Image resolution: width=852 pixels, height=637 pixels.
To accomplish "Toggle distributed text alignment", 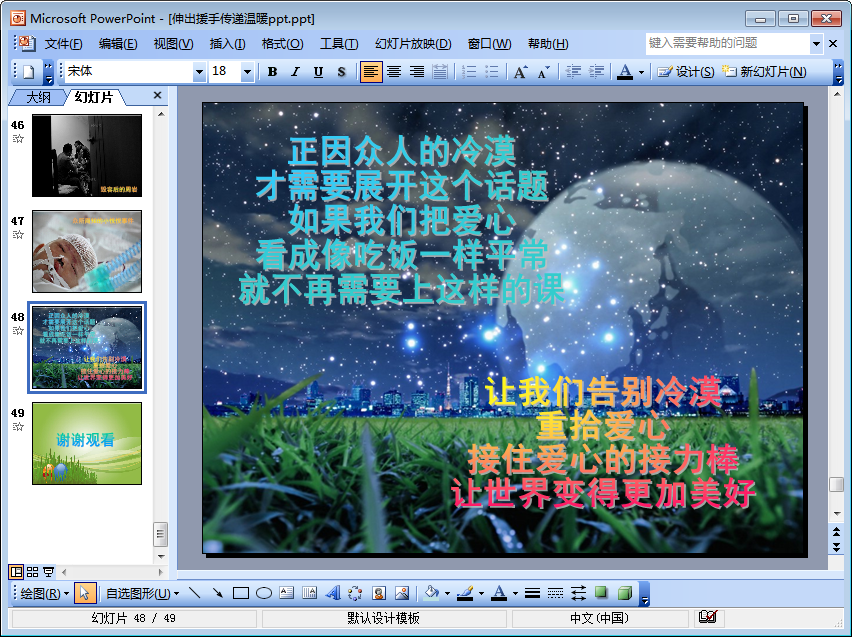I will point(440,72).
